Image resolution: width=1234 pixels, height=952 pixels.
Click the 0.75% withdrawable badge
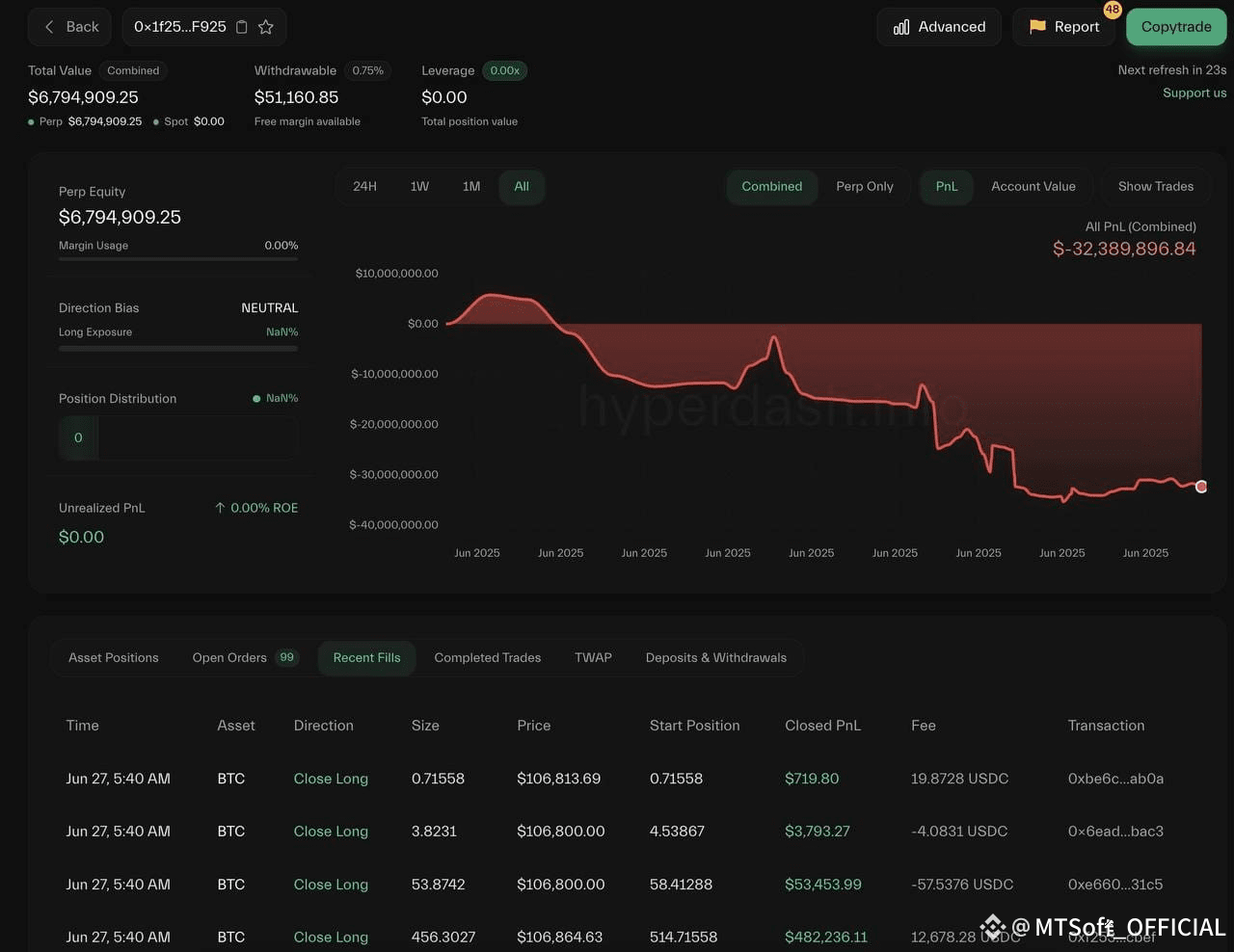(367, 70)
